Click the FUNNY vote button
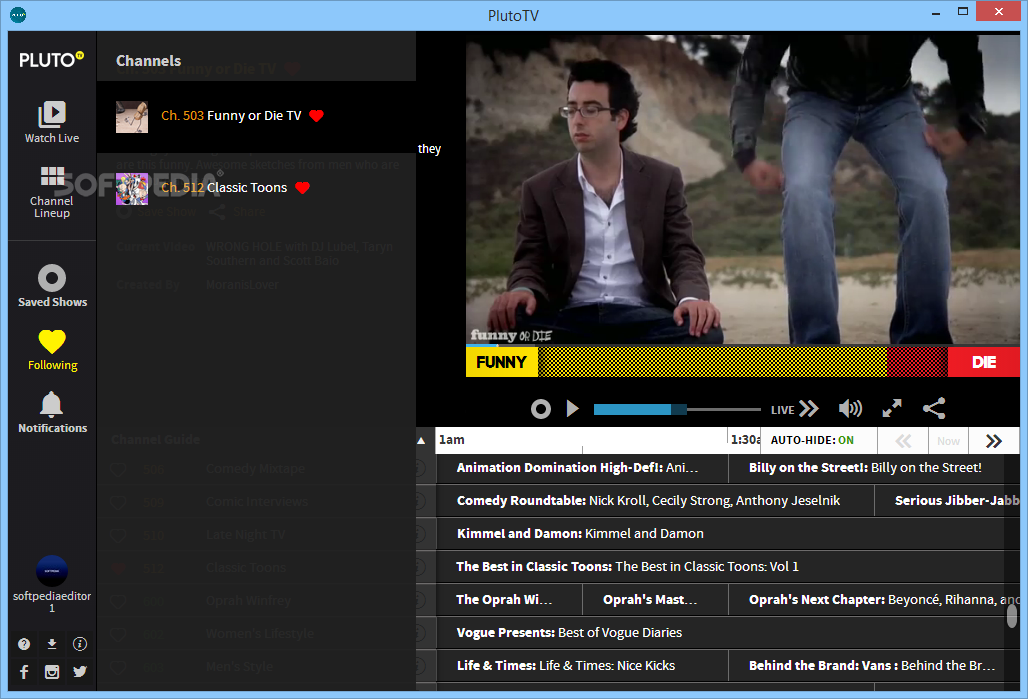The height and width of the screenshot is (699, 1028). click(x=502, y=362)
